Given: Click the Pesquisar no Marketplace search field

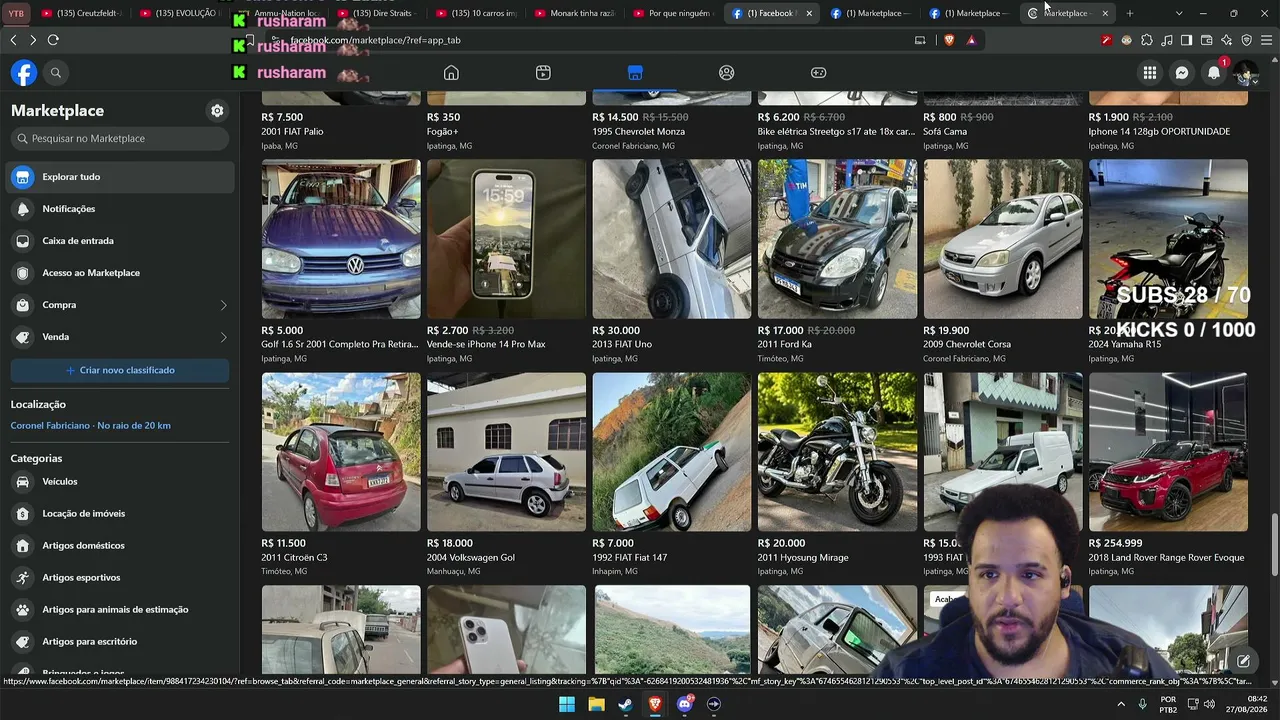Looking at the screenshot, I should (x=120, y=139).
